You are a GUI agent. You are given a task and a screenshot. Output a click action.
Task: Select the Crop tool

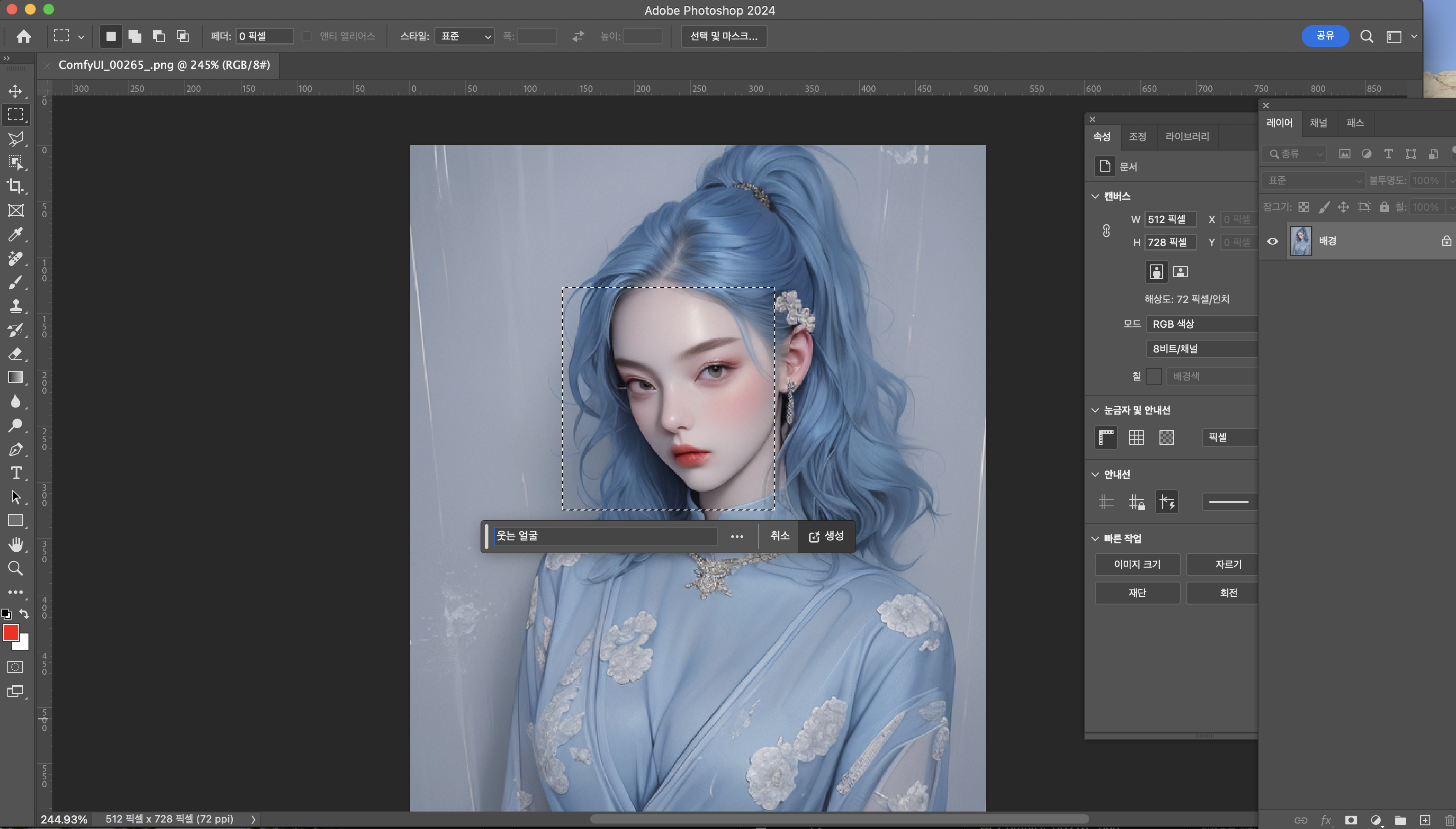[x=15, y=186]
